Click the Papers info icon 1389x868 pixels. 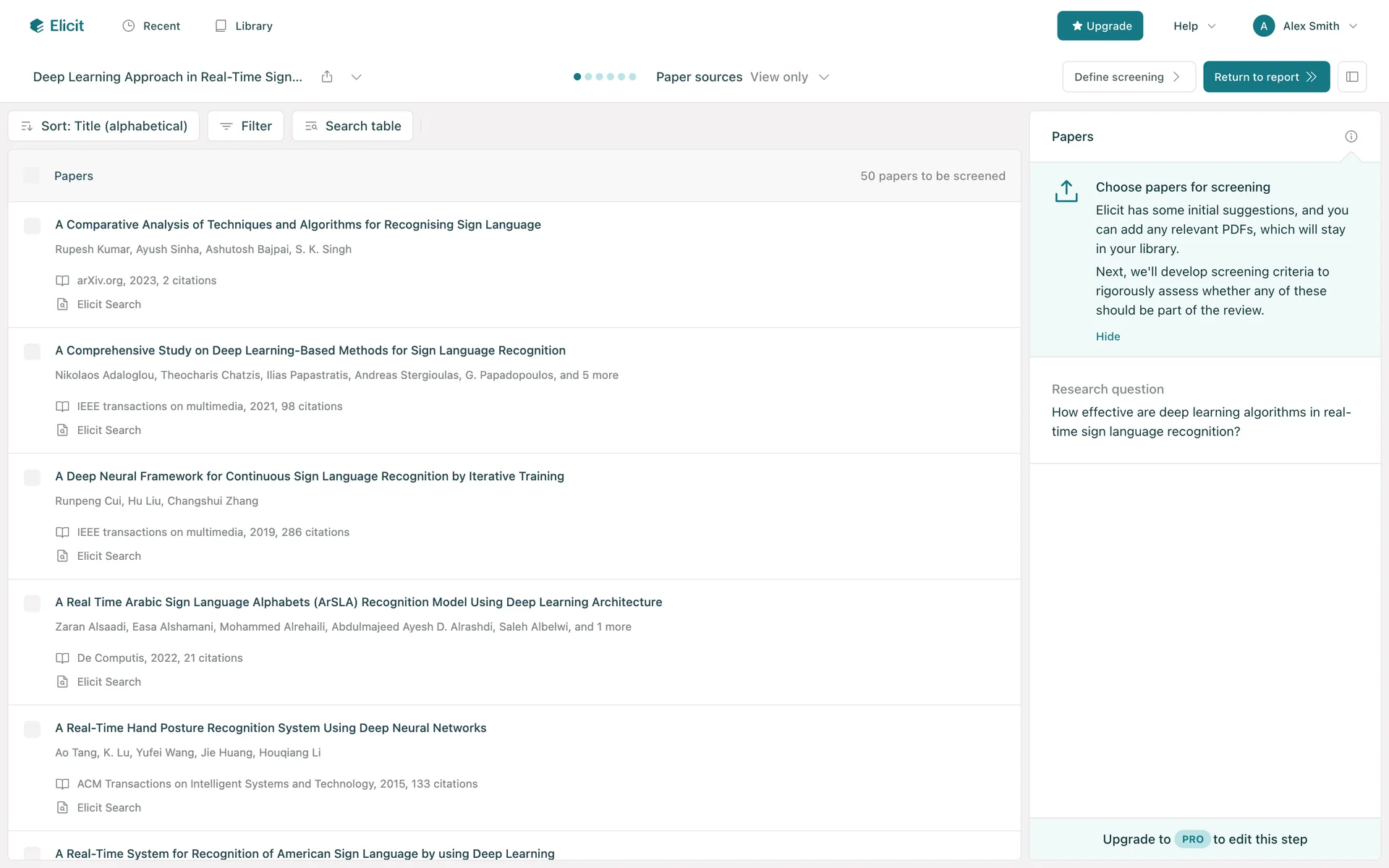point(1351,137)
